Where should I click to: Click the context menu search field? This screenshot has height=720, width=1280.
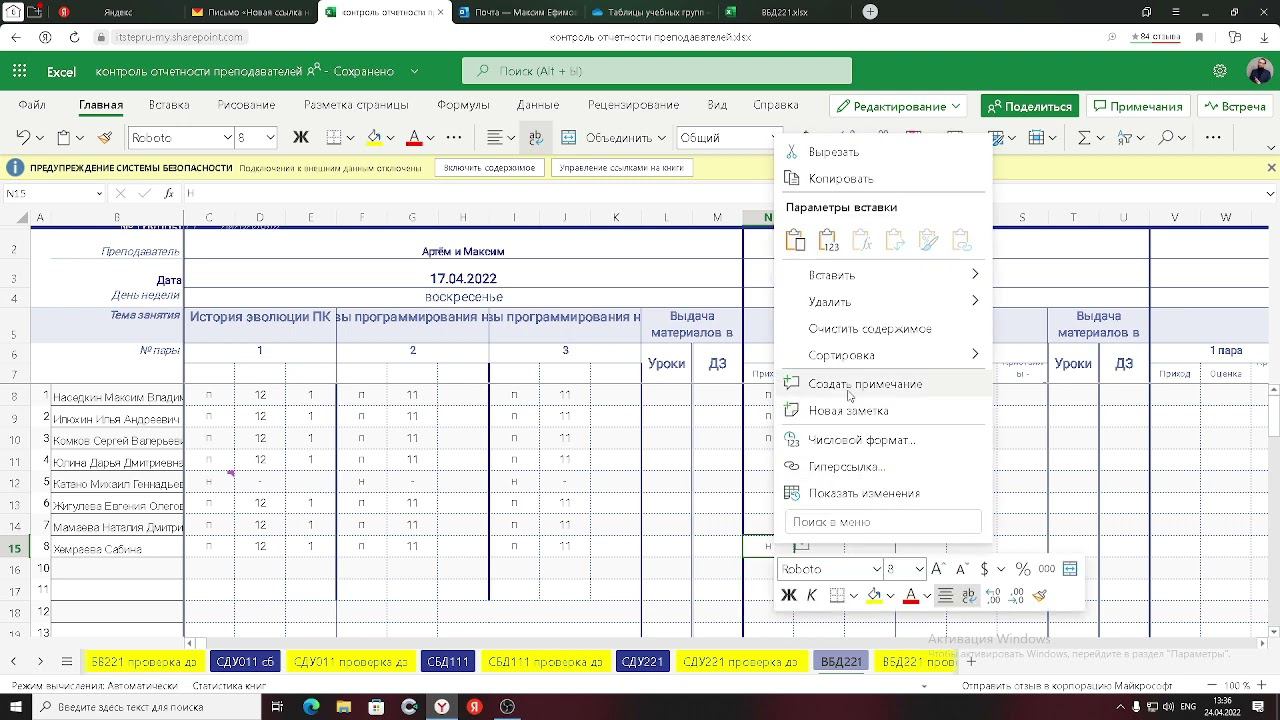(x=883, y=522)
